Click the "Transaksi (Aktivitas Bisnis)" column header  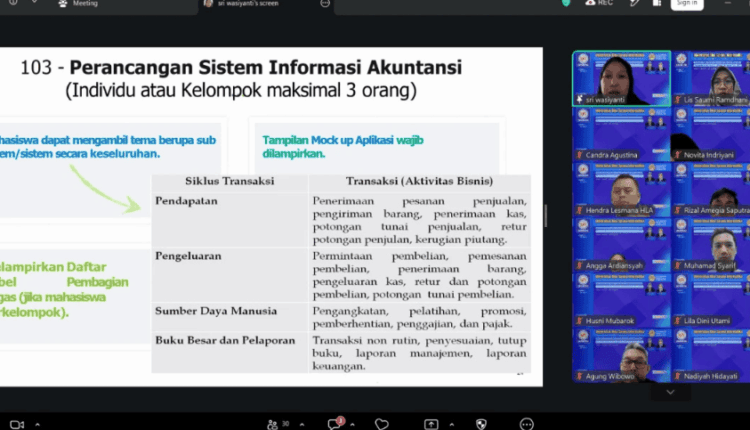(x=419, y=181)
